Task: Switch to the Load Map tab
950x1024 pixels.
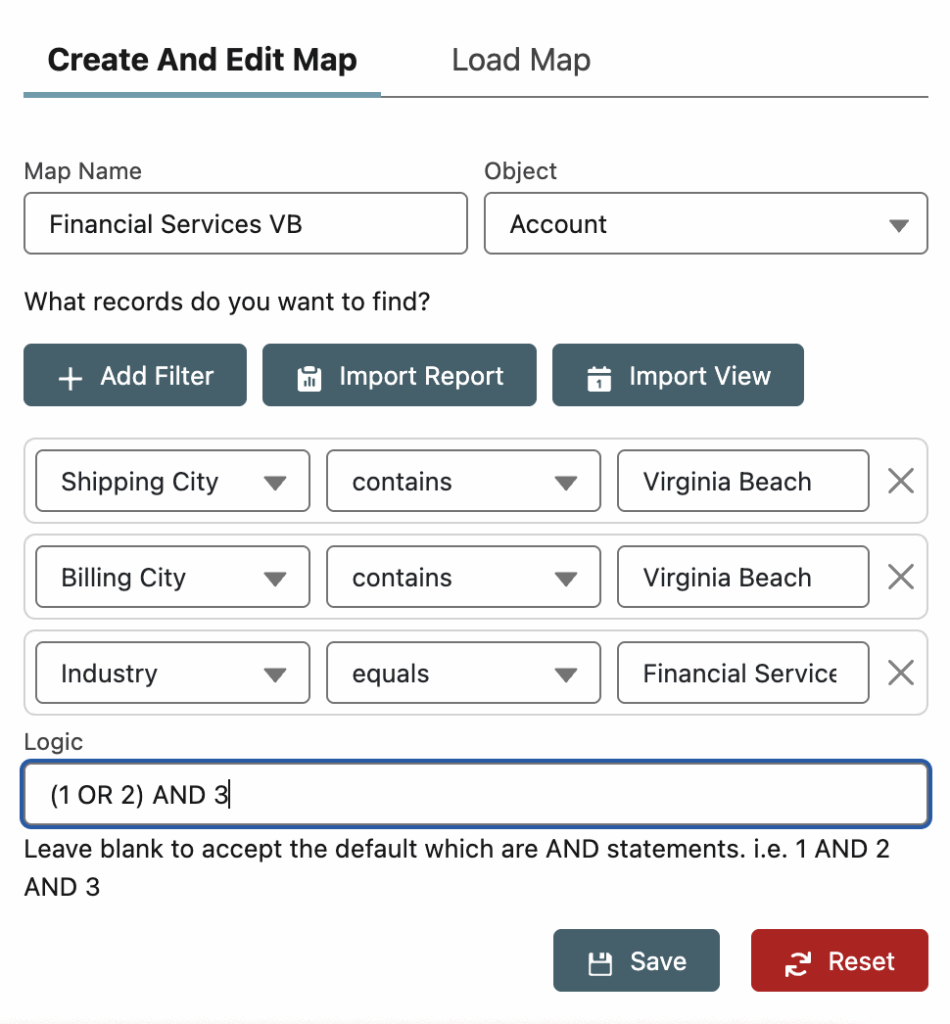Action: 521,60
